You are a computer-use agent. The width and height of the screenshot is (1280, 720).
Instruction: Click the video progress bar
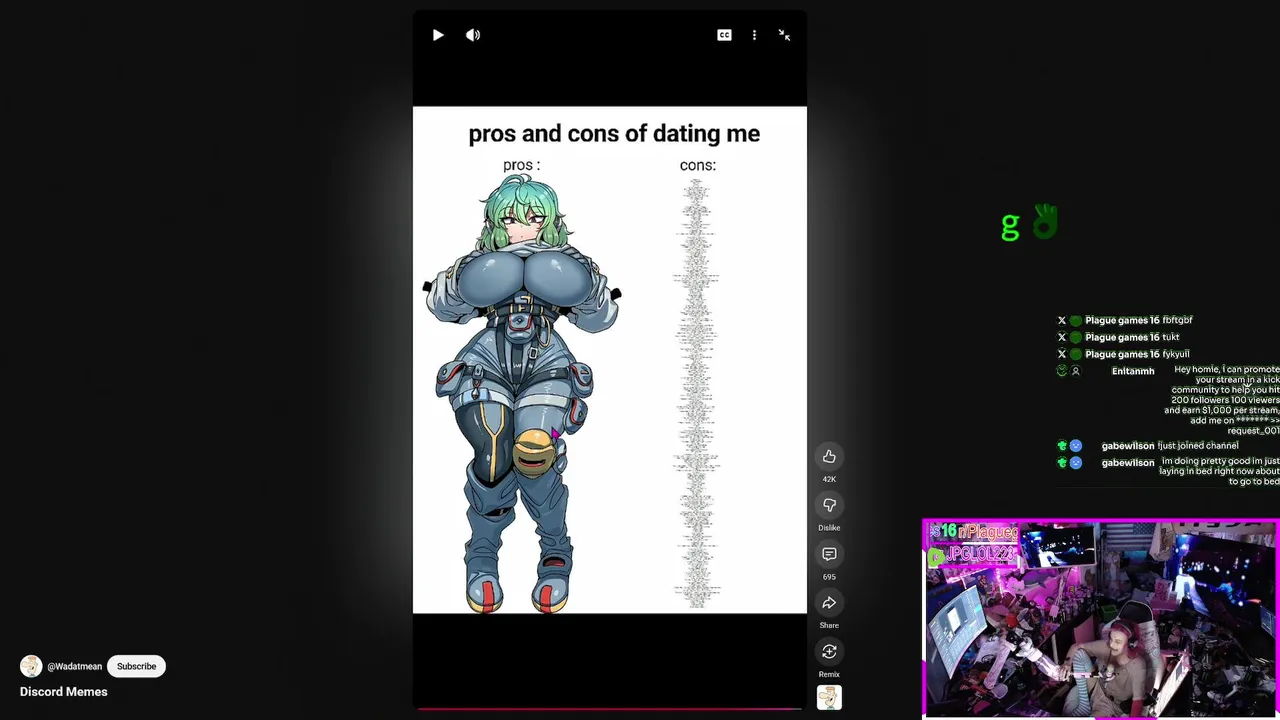610,709
